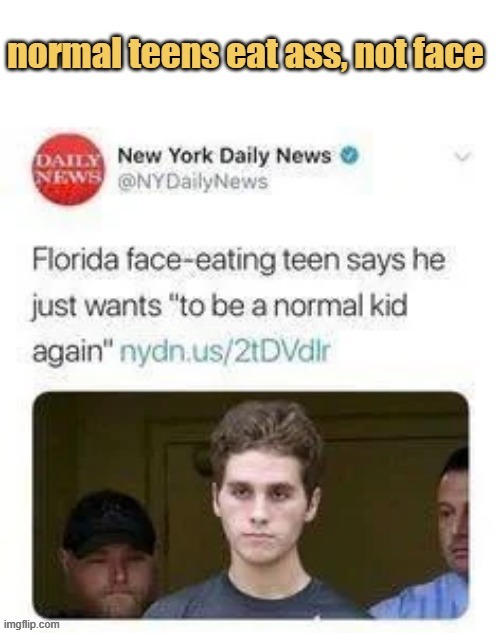Click the imgflip.com watermark
500x633 pixels.
[x=31, y=624]
